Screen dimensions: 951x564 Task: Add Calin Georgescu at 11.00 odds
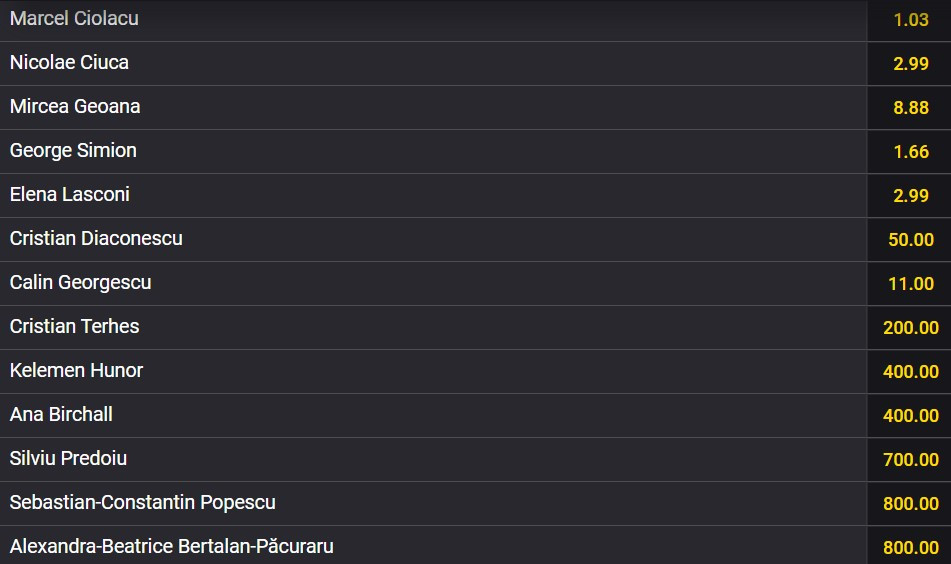pyautogui.click(x=910, y=284)
